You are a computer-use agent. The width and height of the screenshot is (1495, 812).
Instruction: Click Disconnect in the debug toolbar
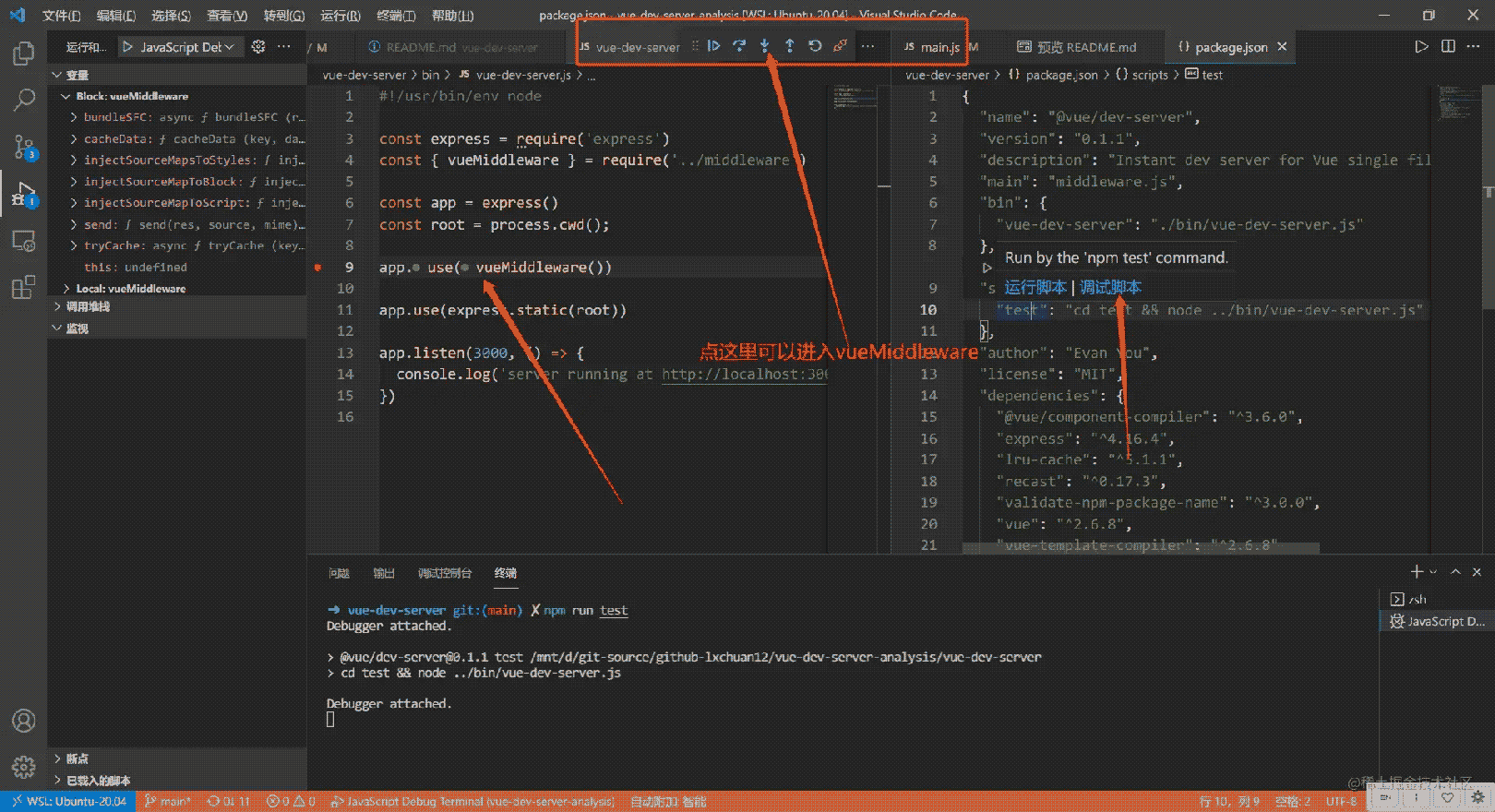click(x=840, y=46)
